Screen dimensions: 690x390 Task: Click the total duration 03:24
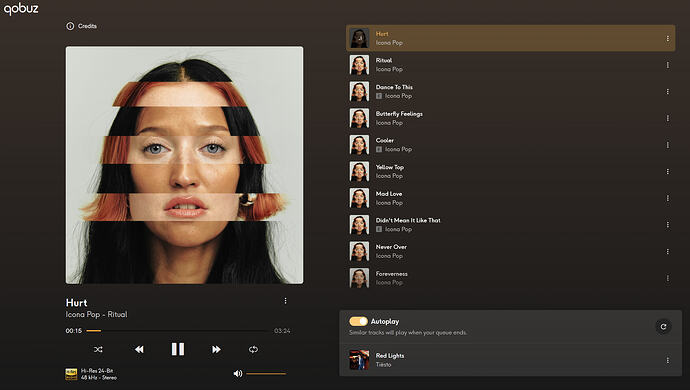coord(282,331)
